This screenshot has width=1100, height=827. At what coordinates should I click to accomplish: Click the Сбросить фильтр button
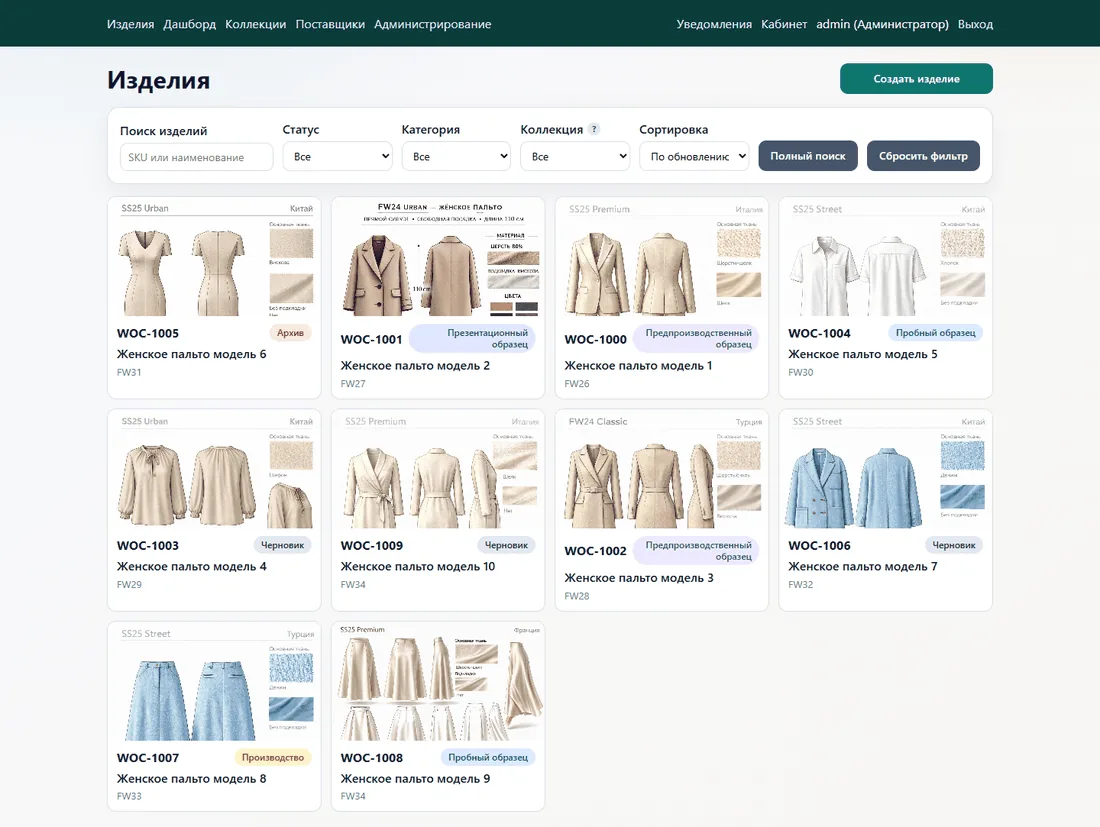click(x=923, y=156)
